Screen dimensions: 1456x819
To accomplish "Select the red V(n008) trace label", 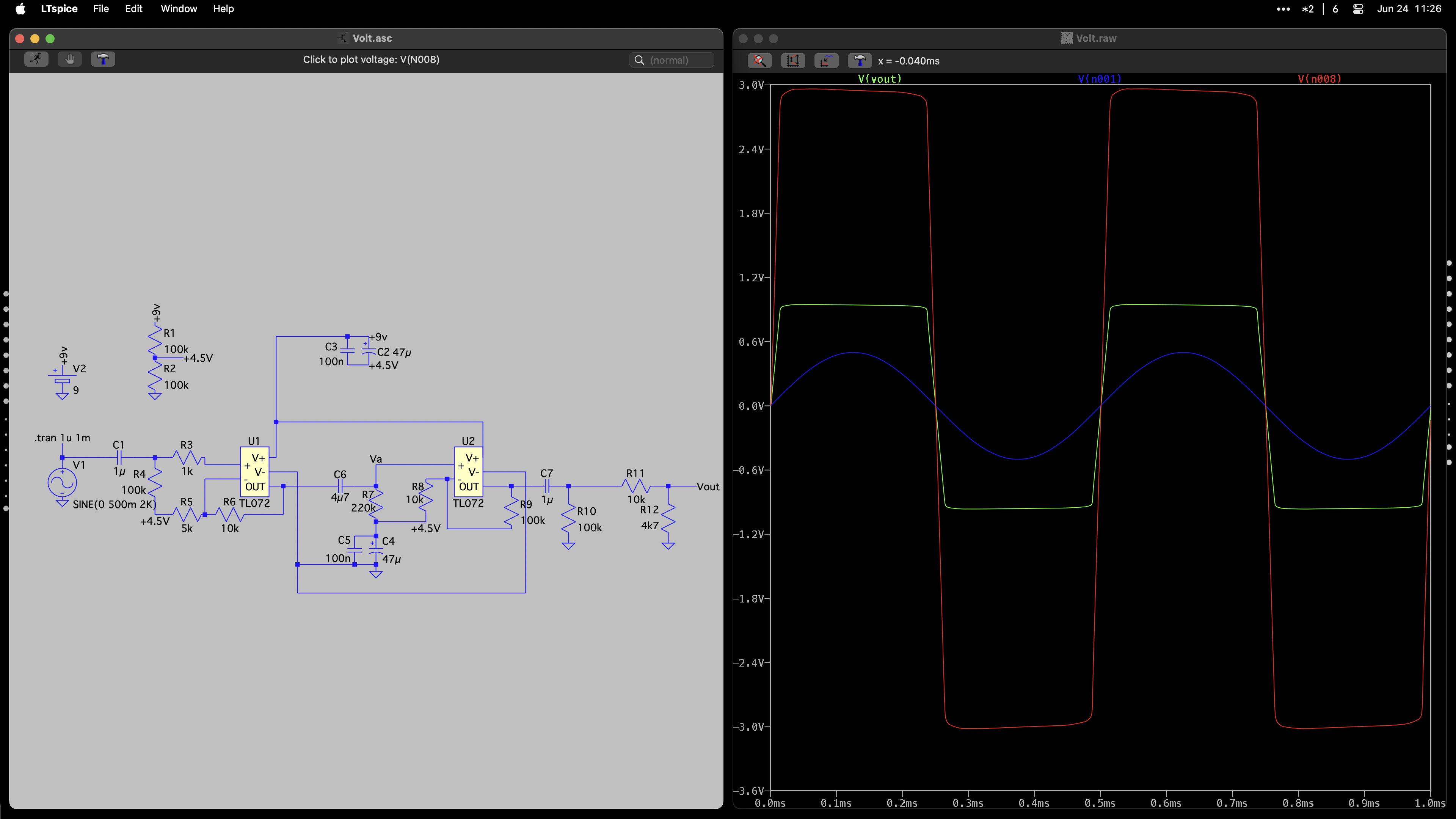I will [1319, 79].
